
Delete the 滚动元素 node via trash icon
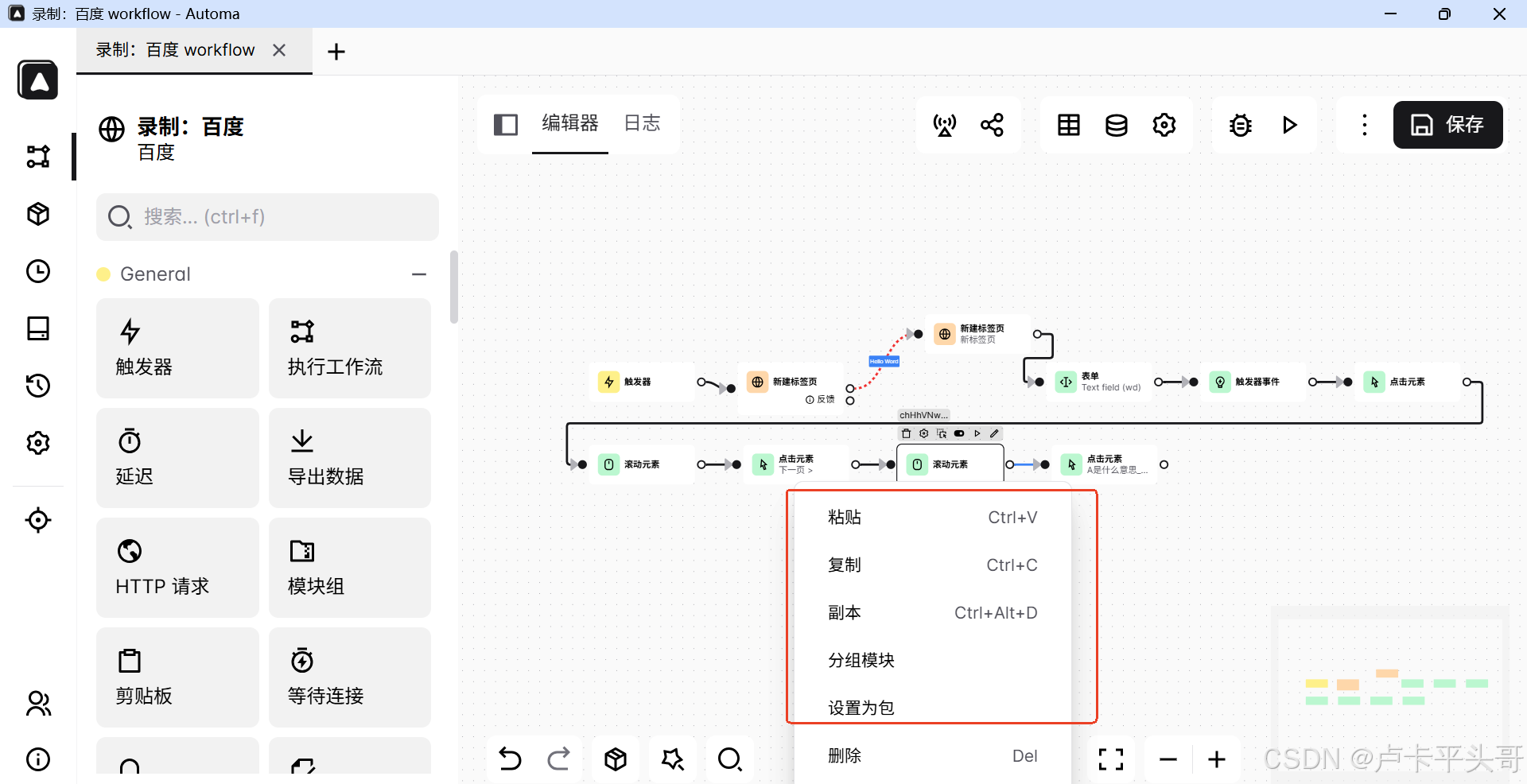906,433
